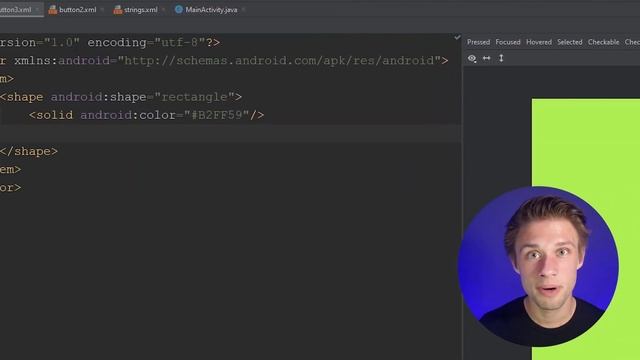The width and height of the screenshot is (640, 360).
Task: Switch to the button2.xml tab
Action: (78, 10)
